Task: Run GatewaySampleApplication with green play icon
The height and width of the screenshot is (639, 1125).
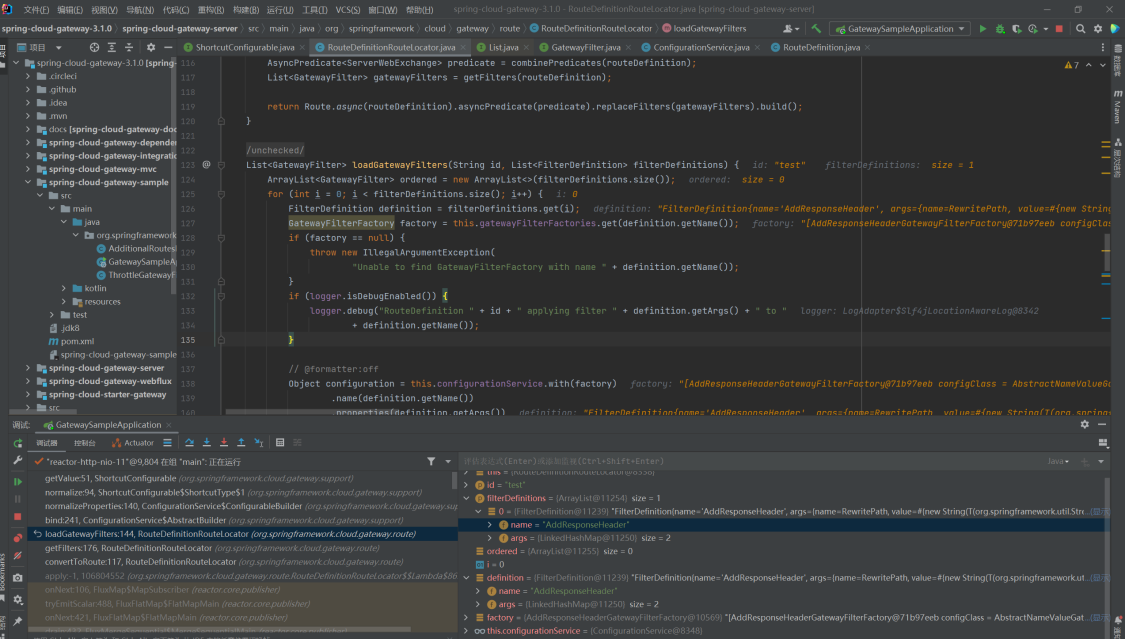Action: [982, 29]
